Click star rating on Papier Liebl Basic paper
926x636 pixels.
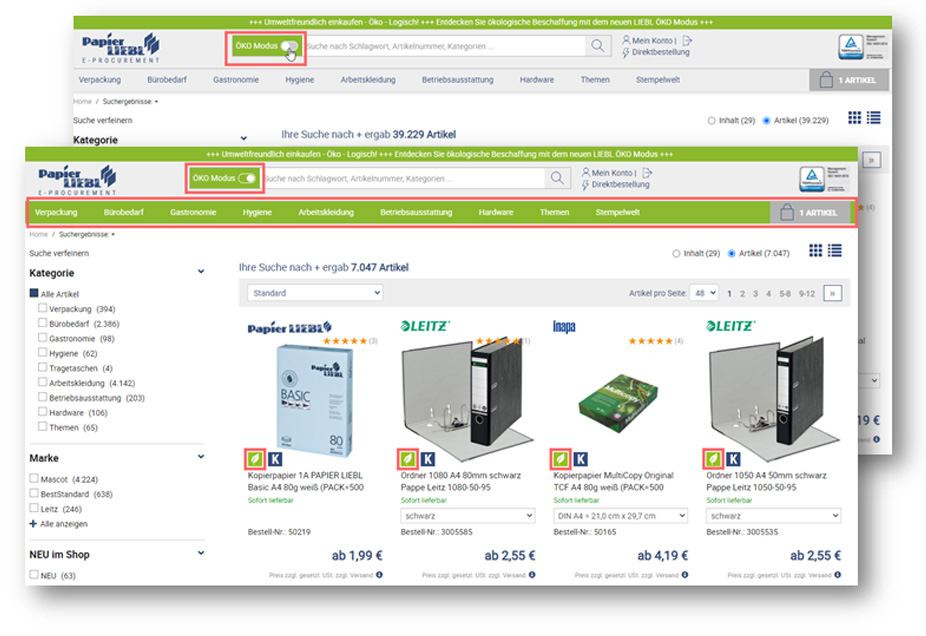click(345, 341)
